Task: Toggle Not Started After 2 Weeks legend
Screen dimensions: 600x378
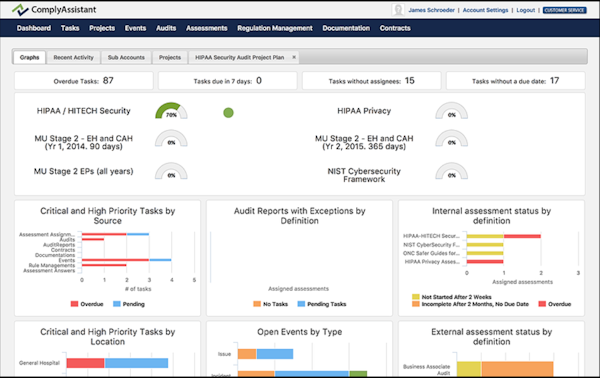Action: [x=452, y=297]
